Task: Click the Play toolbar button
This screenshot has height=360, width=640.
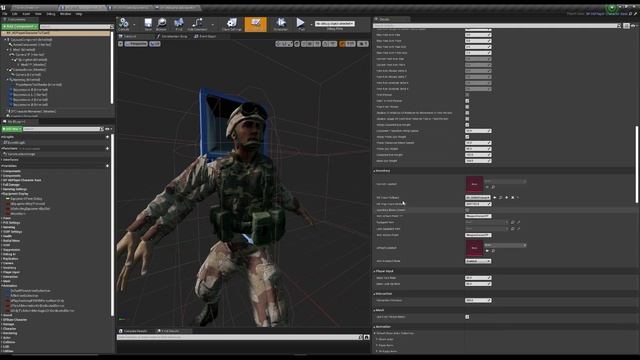Action: coord(301,24)
